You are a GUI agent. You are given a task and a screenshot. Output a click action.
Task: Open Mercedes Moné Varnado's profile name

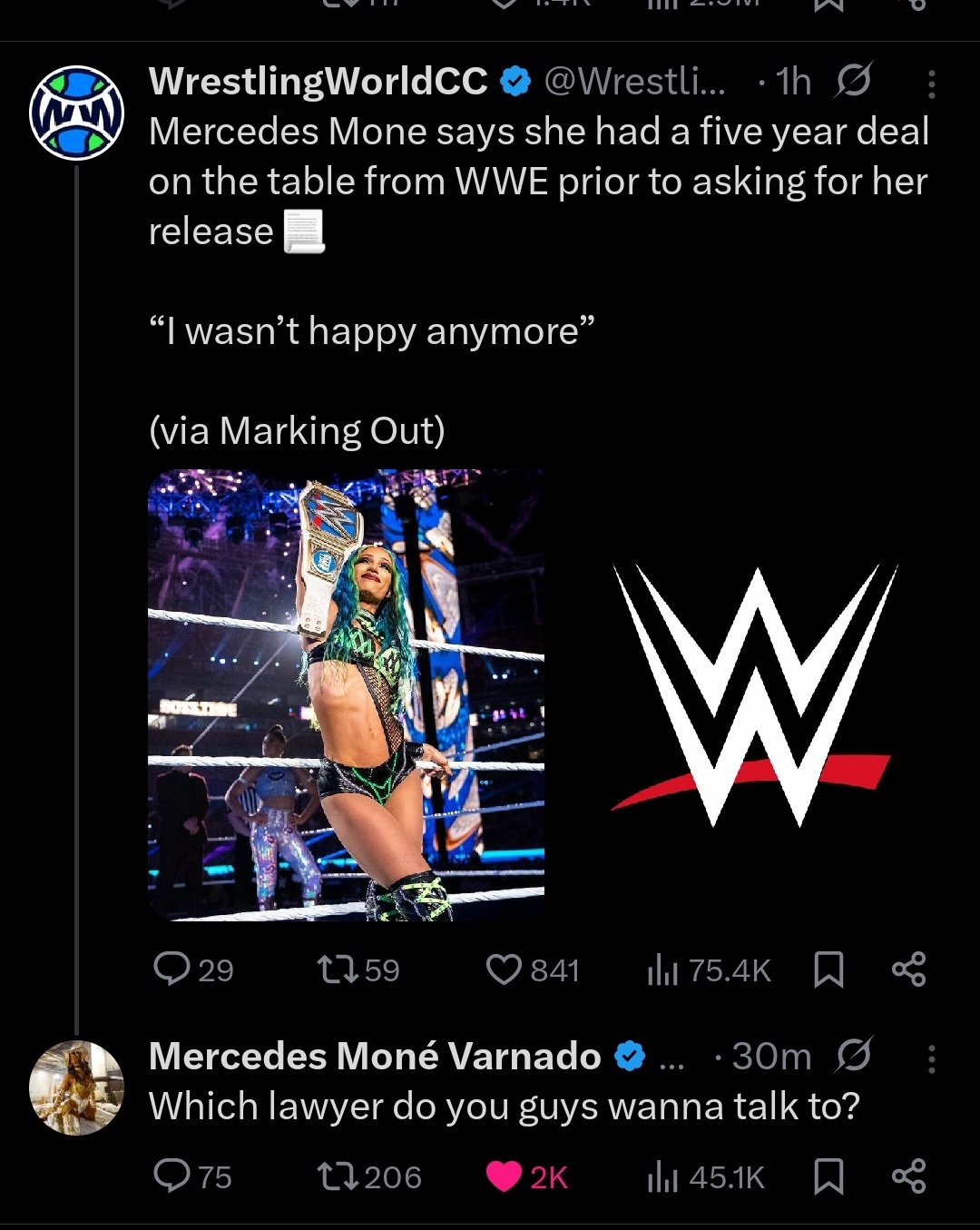[375, 1056]
